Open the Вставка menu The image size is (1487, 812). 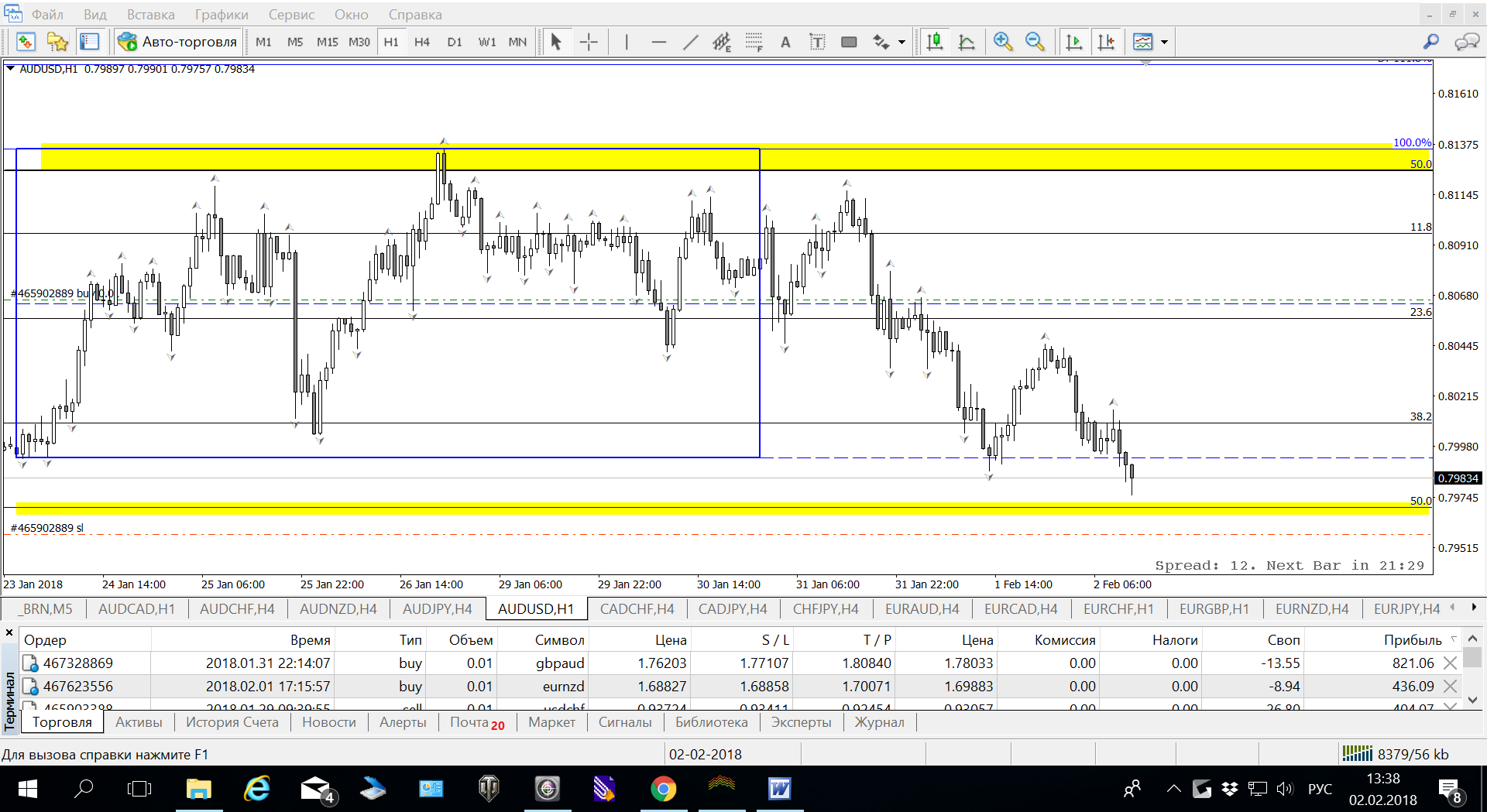point(151,15)
